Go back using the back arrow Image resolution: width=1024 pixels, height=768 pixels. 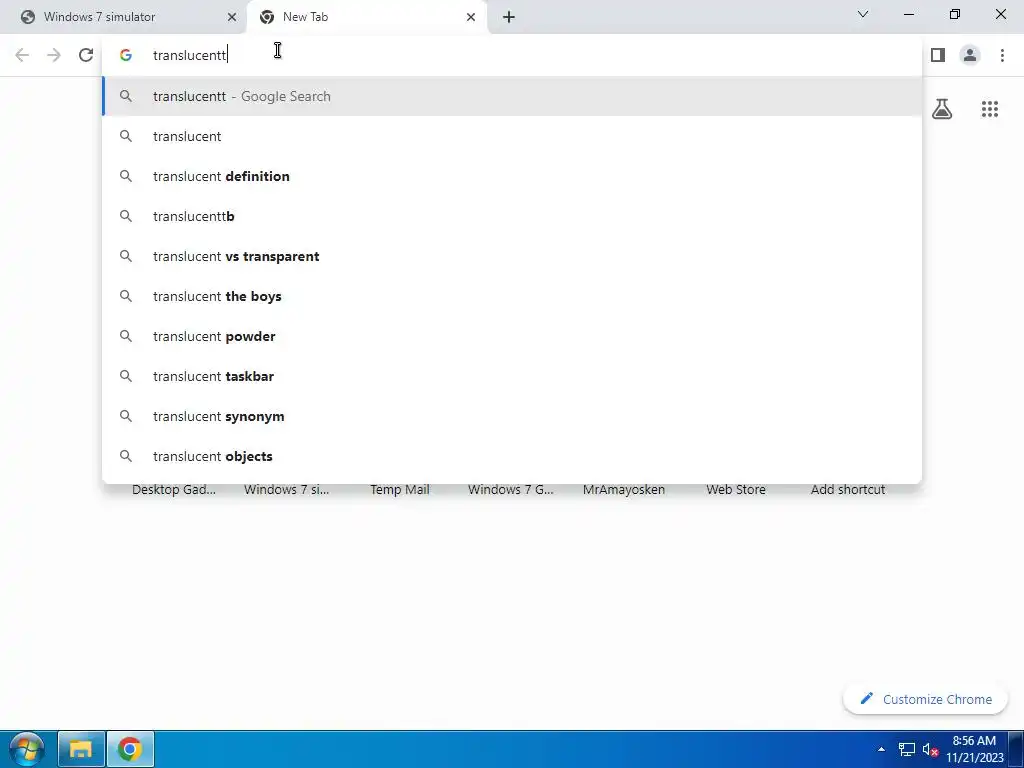click(22, 55)
